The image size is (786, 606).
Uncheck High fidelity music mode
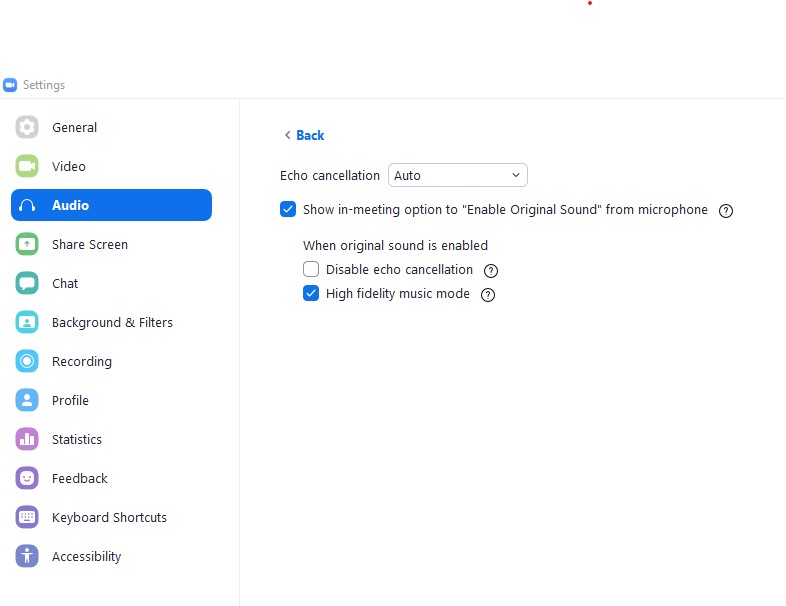(x=311, y=294)
